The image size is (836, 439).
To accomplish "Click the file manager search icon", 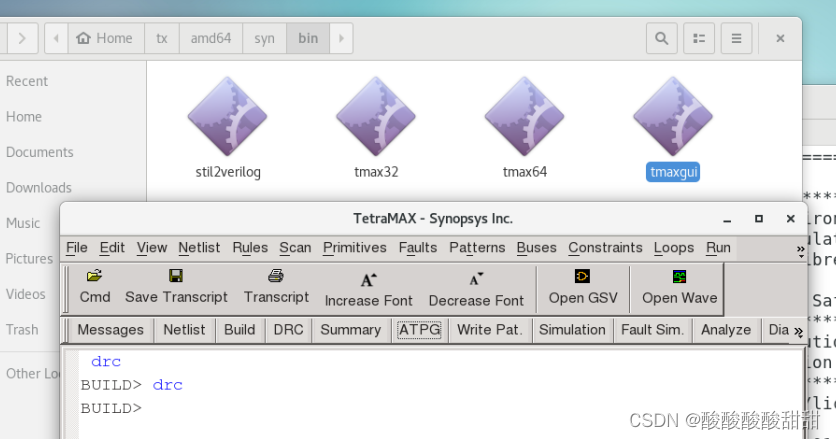I will (x=662, y=38).
